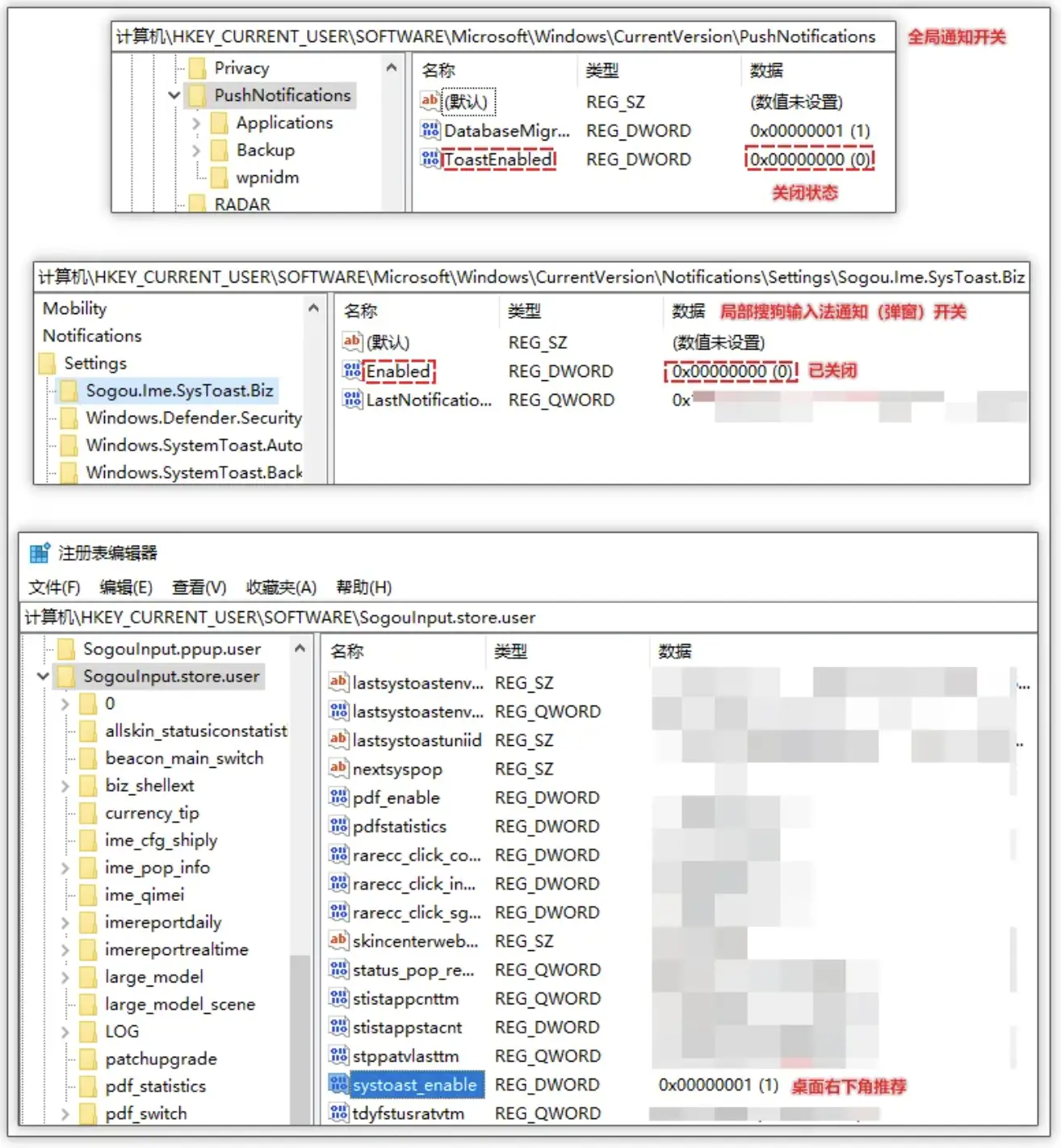The image size is (1061, 1148).
Task: Click the PushNotifications folder icon
Action: (198, 95)
